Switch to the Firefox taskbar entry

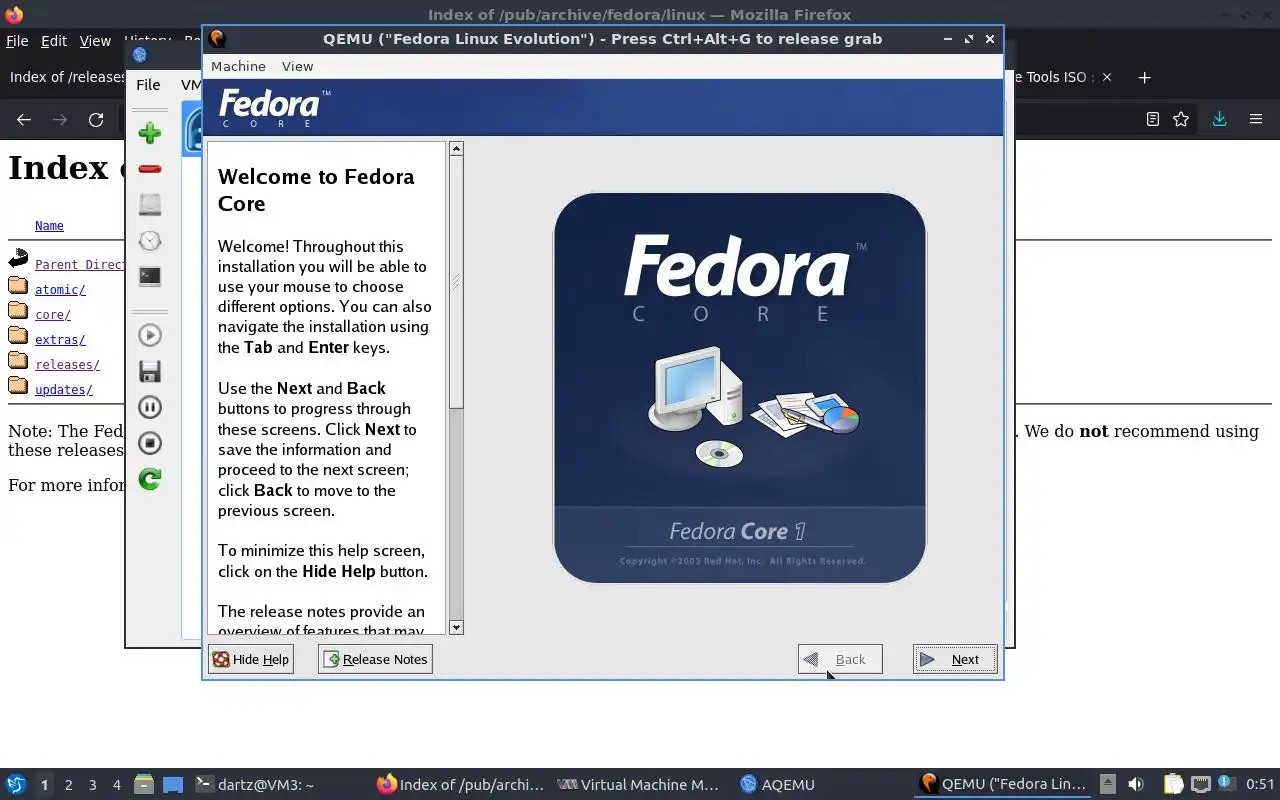pyautogui.click(x=460, y=785)
